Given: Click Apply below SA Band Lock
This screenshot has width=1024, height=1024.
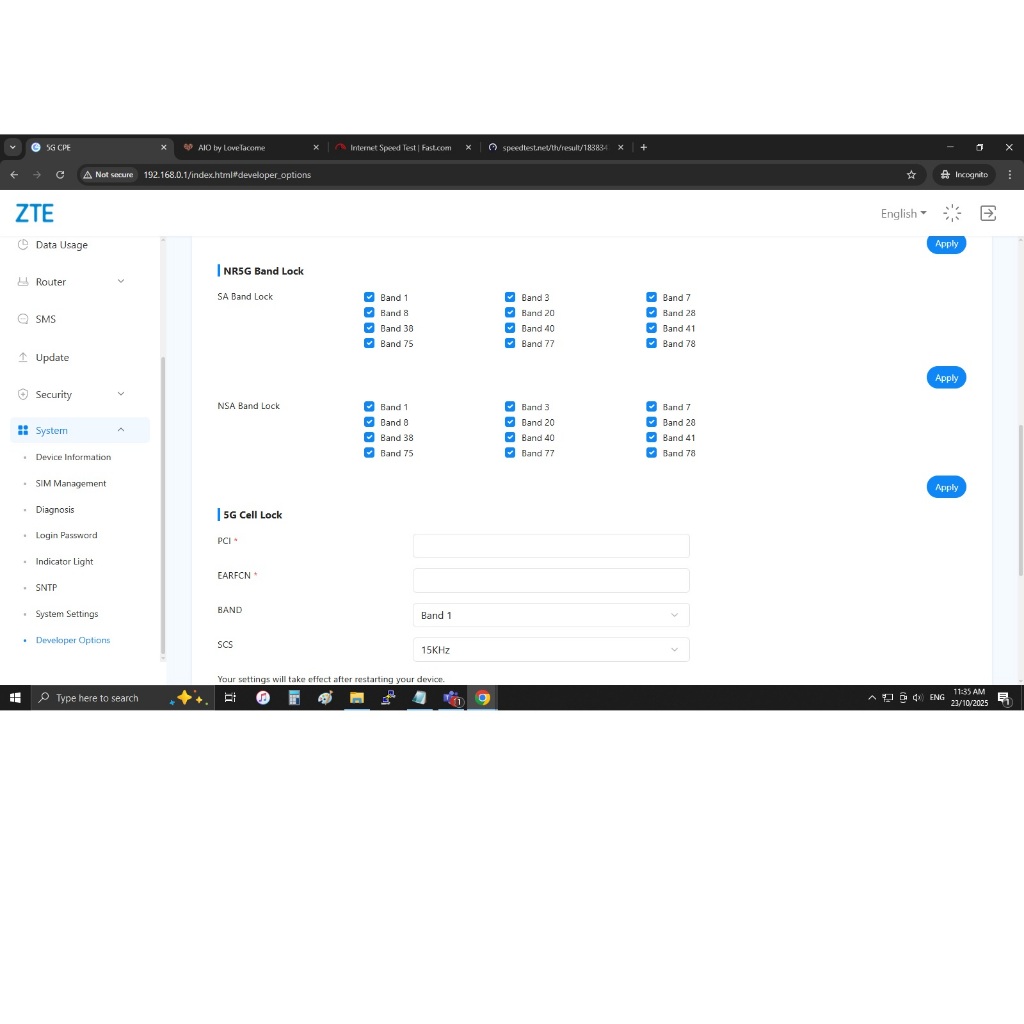Looking at the screenshot, I should 946,378.
